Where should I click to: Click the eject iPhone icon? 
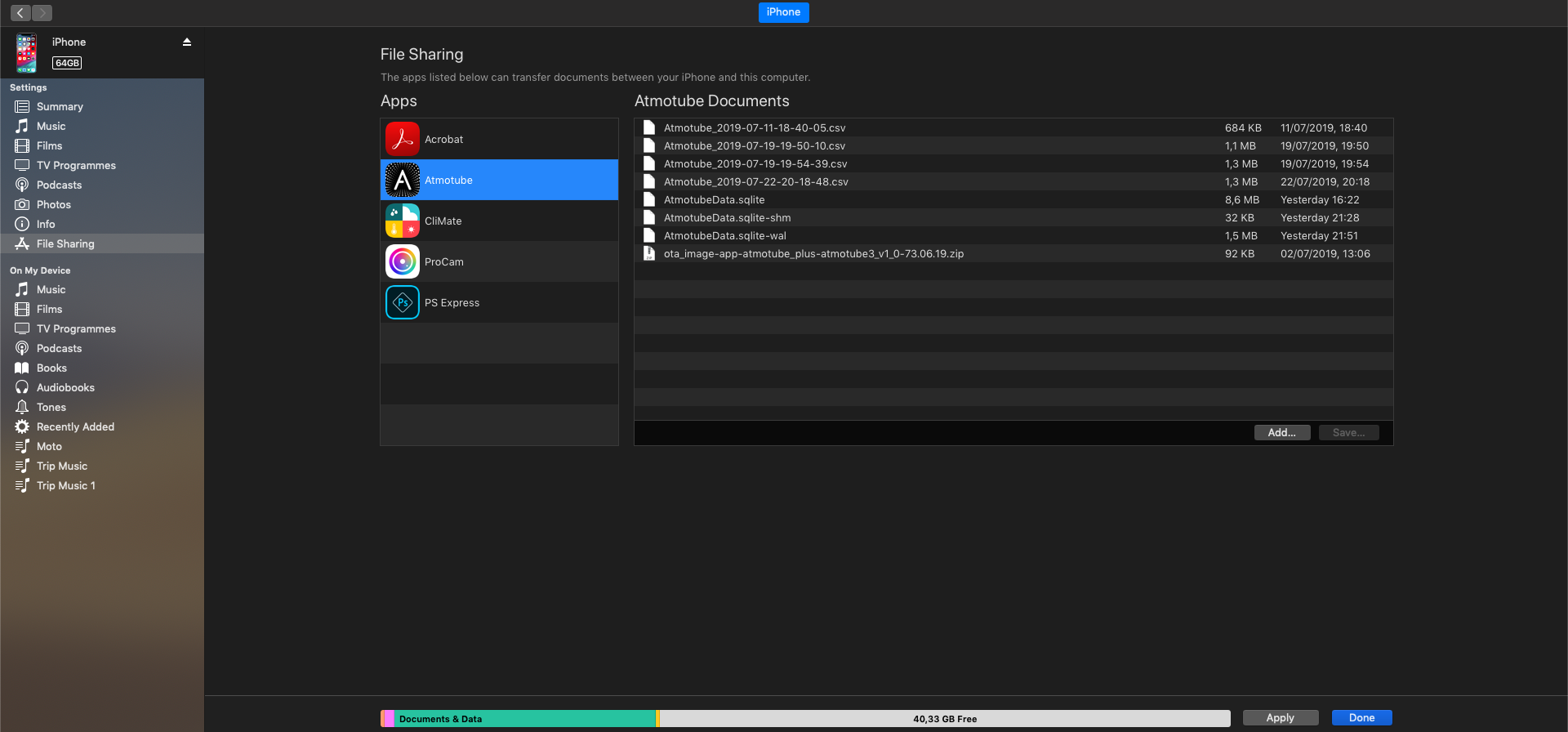point(187,42)
